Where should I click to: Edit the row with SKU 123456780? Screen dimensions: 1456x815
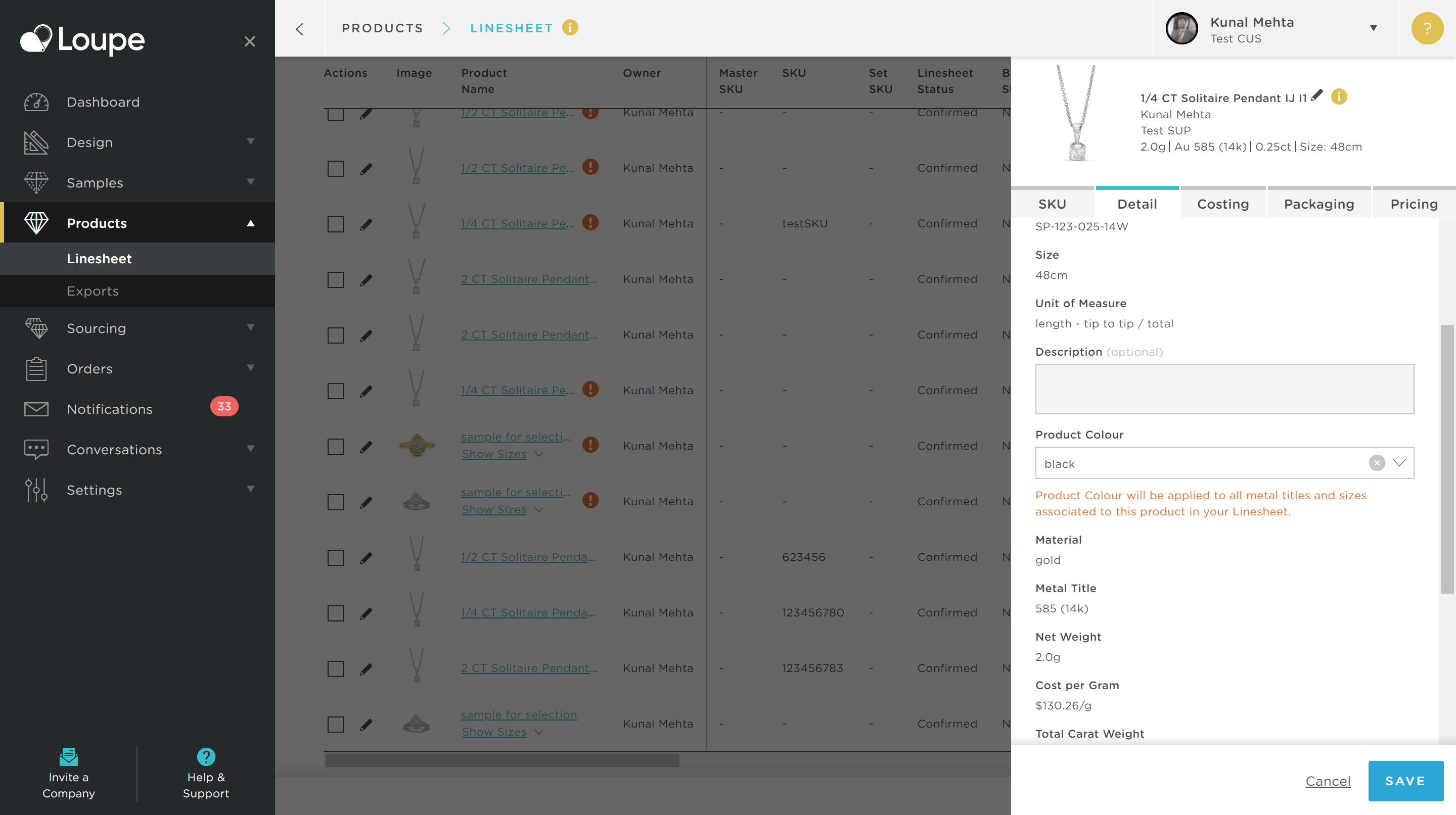pyautogui.click(x=366, y=613)
